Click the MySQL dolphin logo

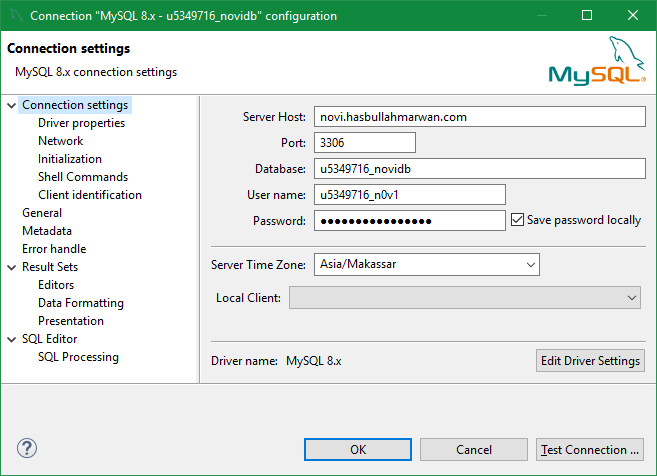coord(597,61)
